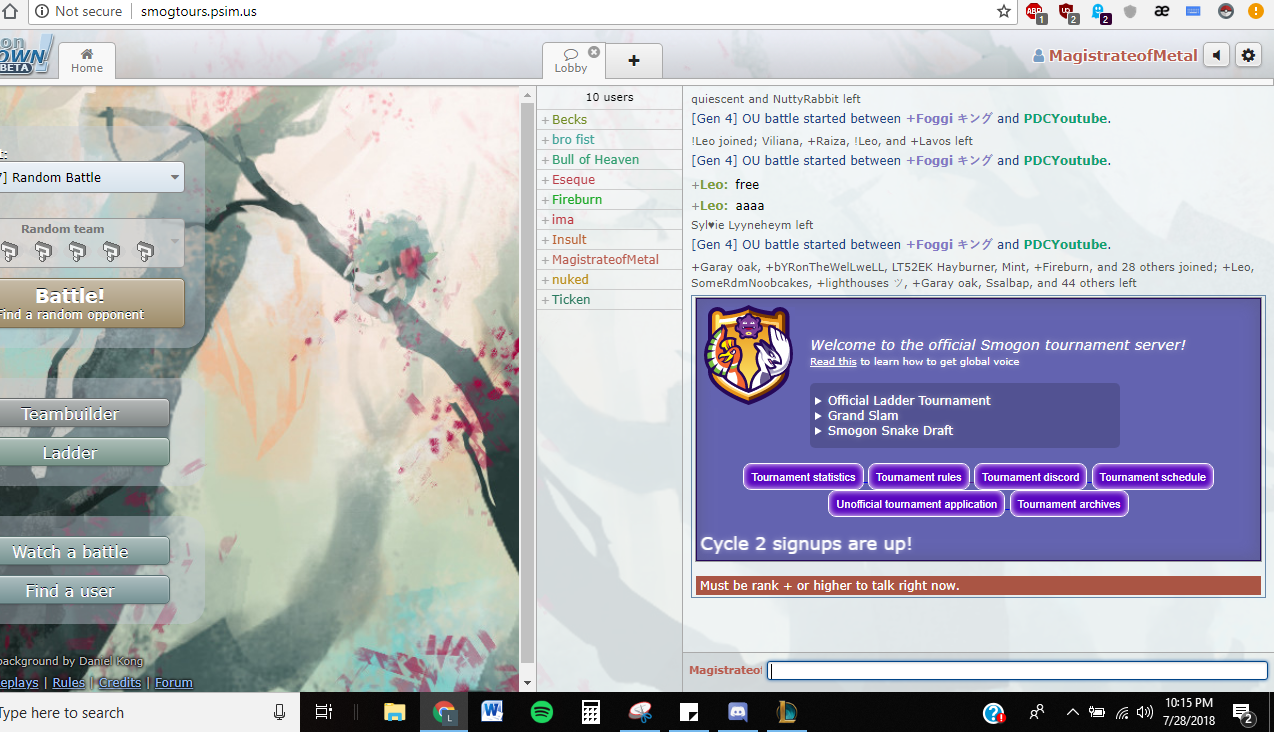The width and height of the screenshot is (1274, 732).
Task: Click Find a user
Action: tap(84, 591)
